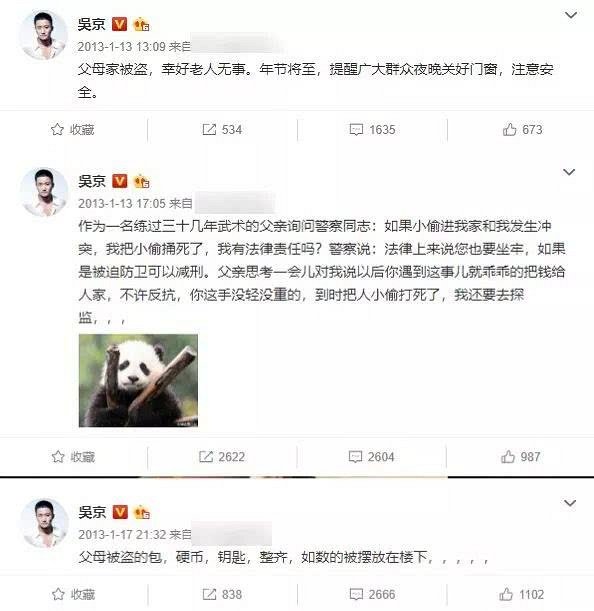
Task: Like the third post with 1102 likes
Action: (x=522, y=594)
